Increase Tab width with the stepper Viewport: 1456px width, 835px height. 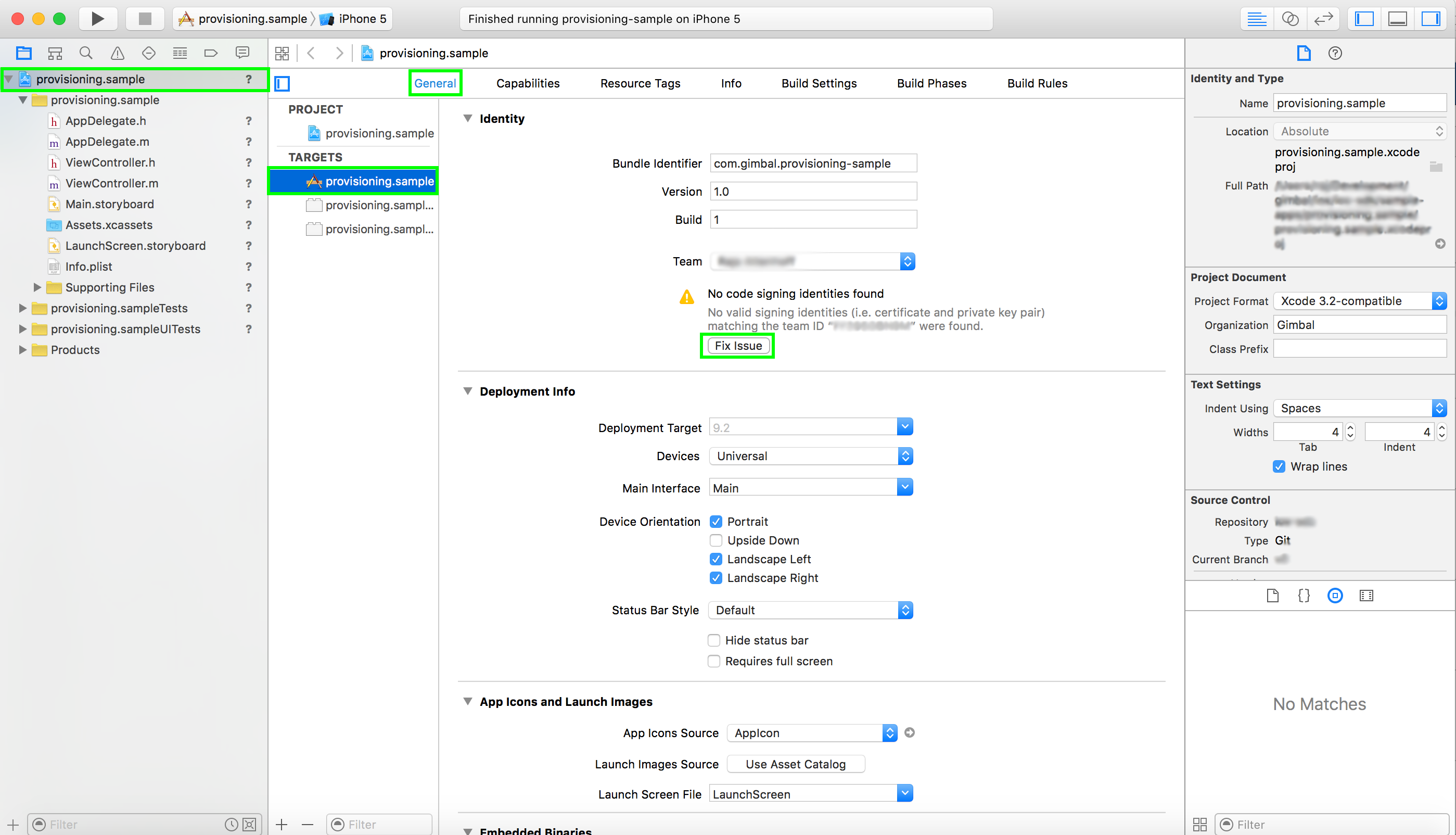(1350, 427)
